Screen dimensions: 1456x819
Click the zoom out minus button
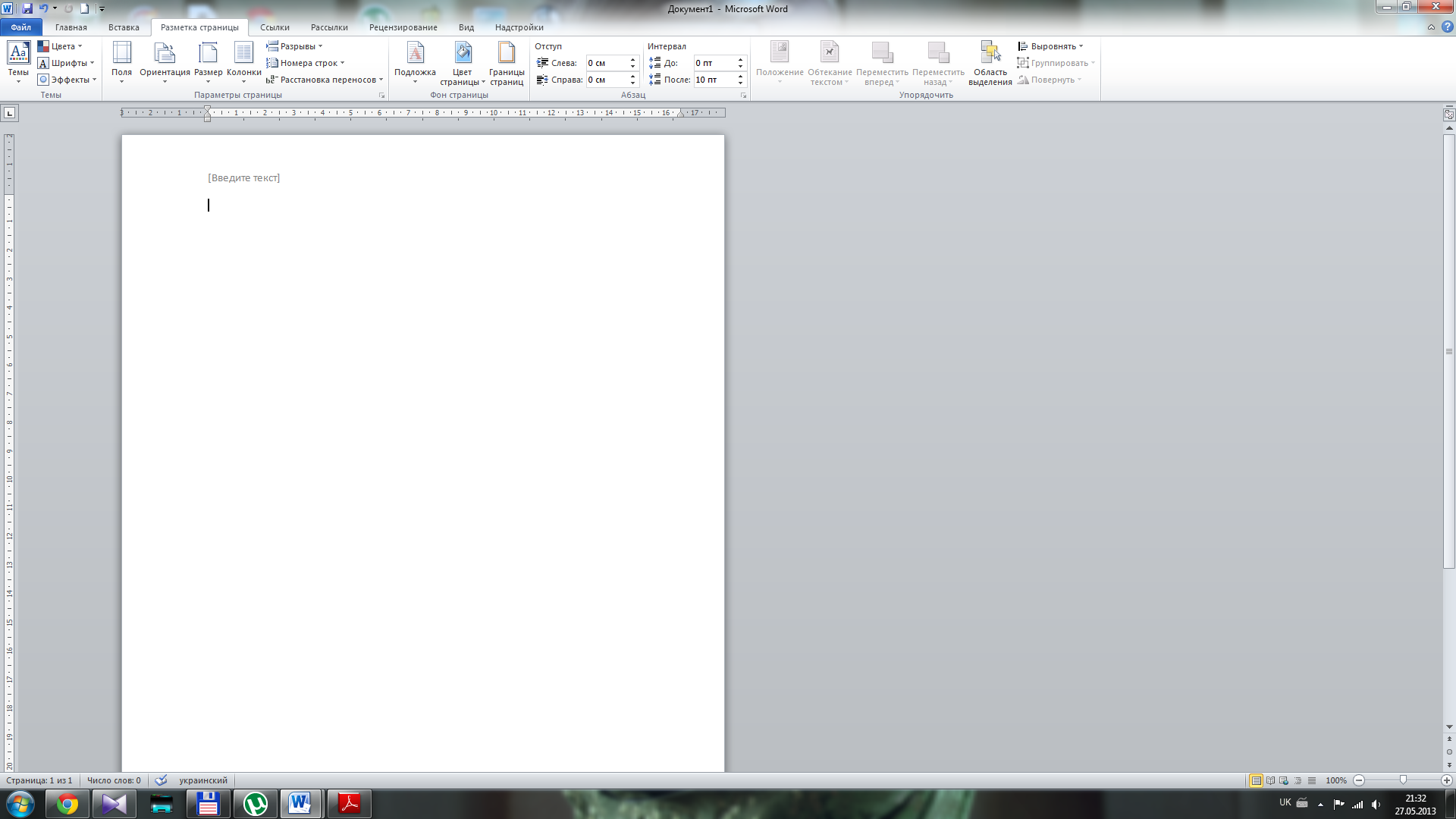pyautogui.click(x=1359, y=780)
